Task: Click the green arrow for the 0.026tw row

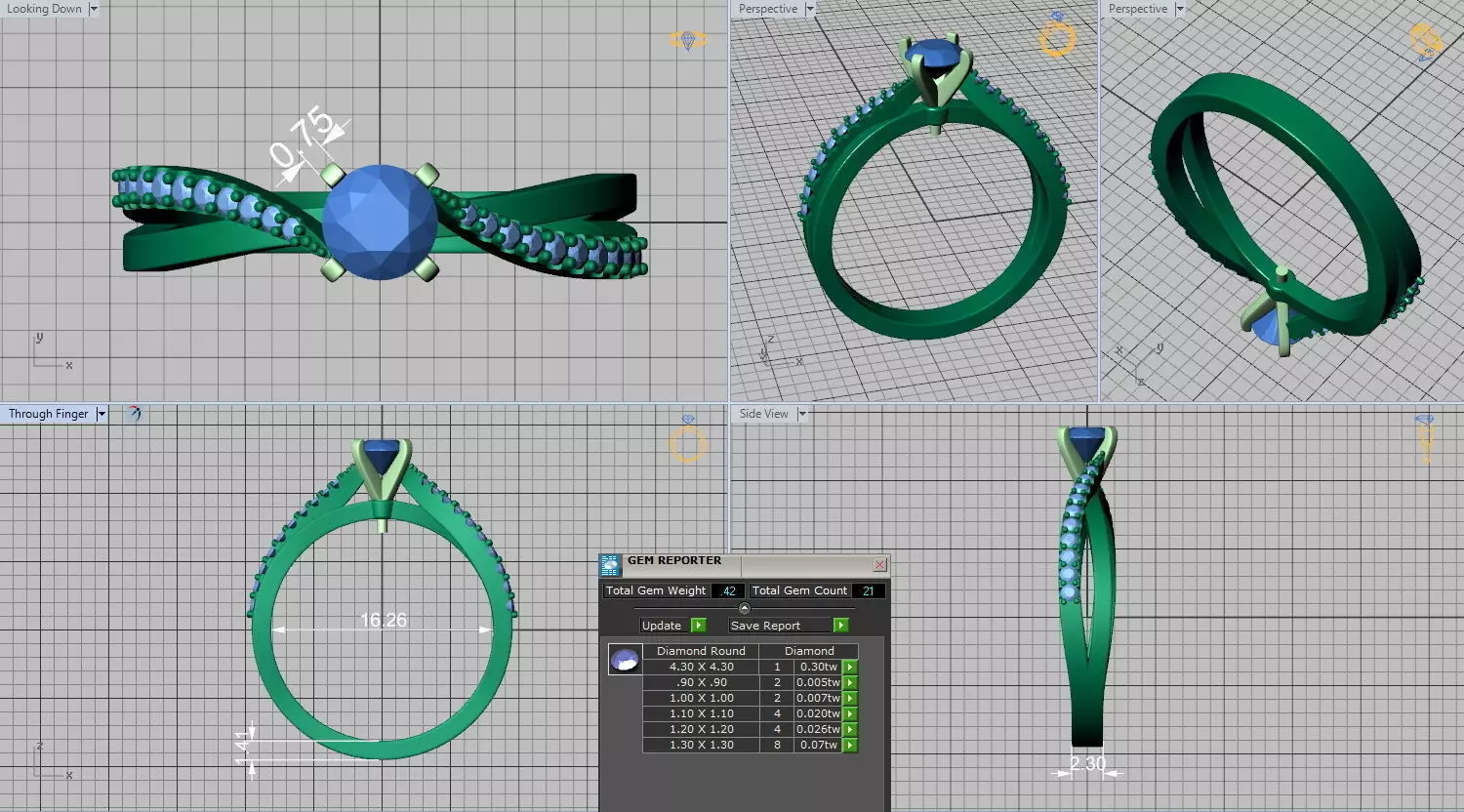Action: pyautogui.click(x=850, y=729)
